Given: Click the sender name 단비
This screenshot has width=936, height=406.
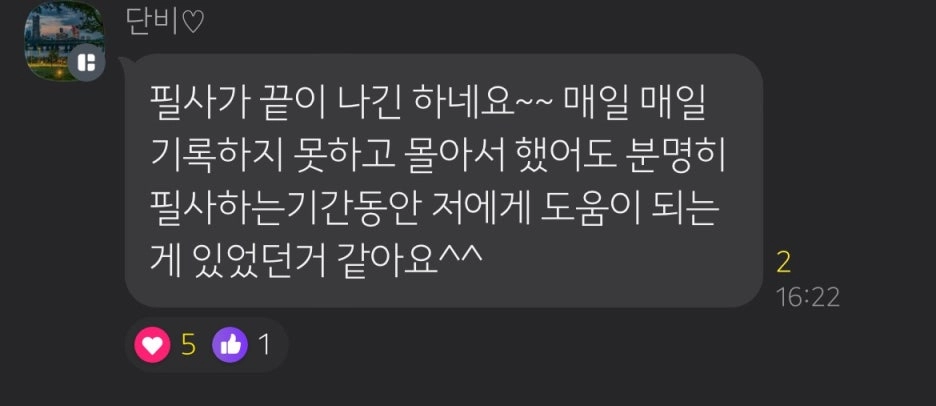Looking at the screenshot, I should coord(153,23).
